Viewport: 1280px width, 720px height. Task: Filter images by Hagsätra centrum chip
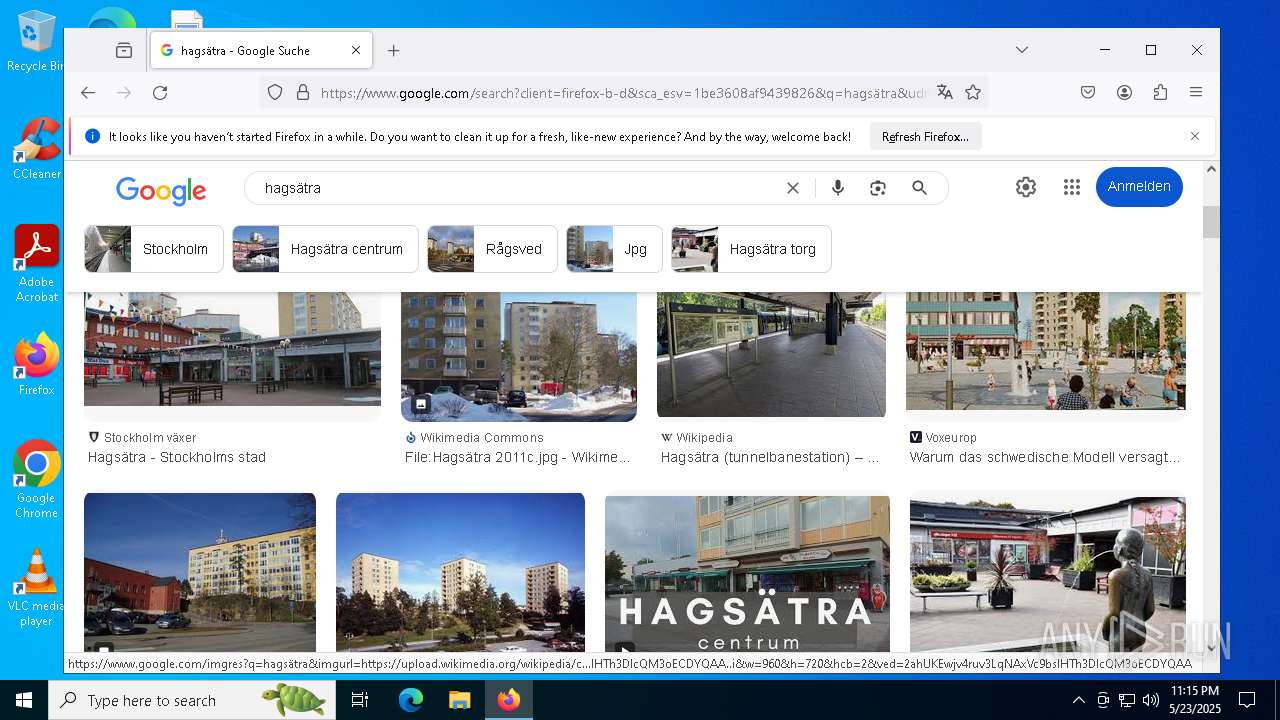pyautogui.click(x=325, y=249)
